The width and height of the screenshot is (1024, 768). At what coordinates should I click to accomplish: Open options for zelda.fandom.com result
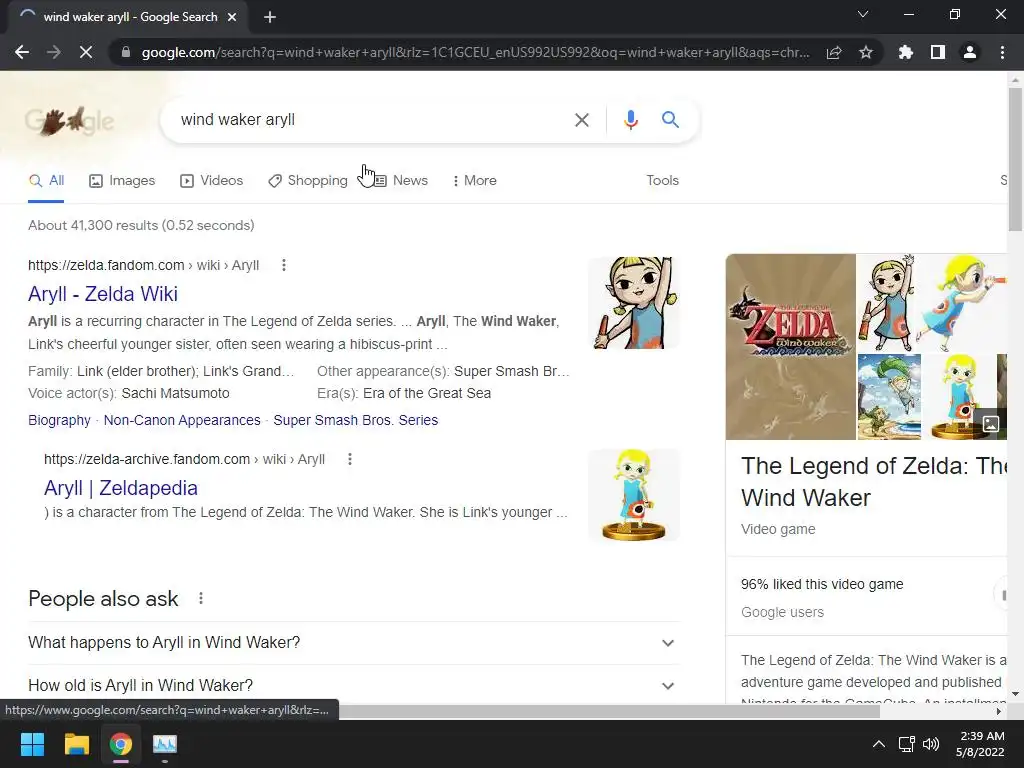[x=283, y=265]
